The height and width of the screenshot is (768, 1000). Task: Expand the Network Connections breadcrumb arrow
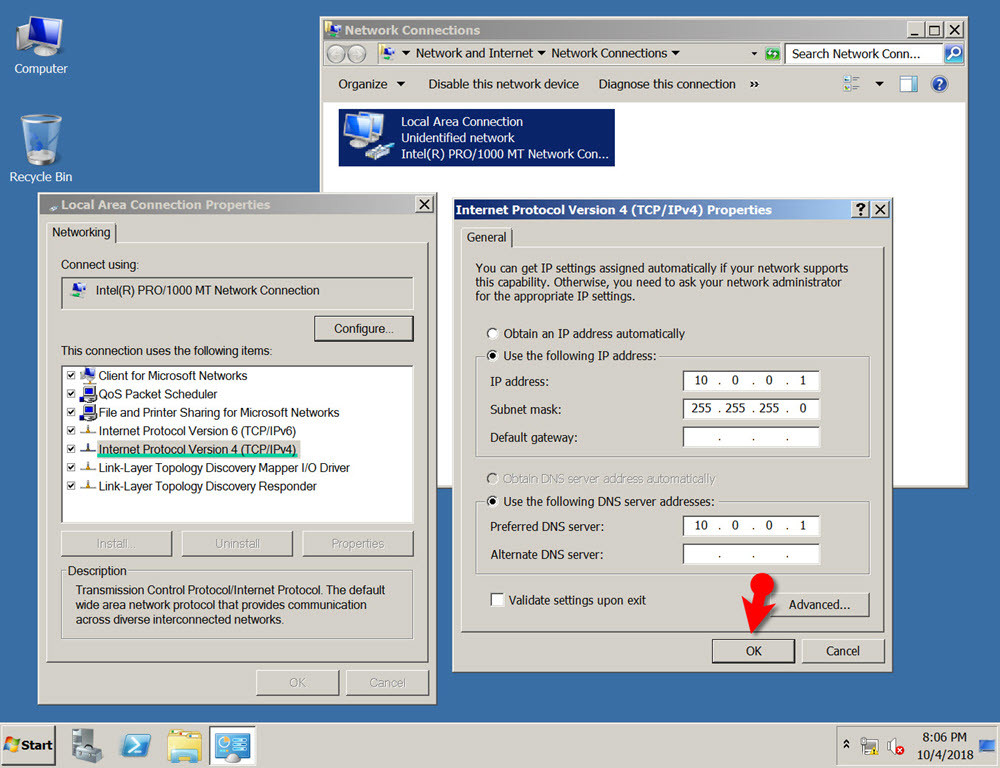[x=676, y=54]
